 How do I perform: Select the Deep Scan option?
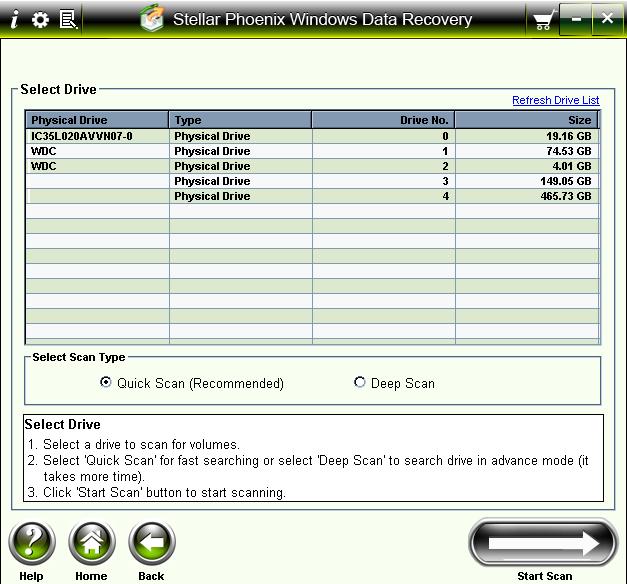point(360,383)
